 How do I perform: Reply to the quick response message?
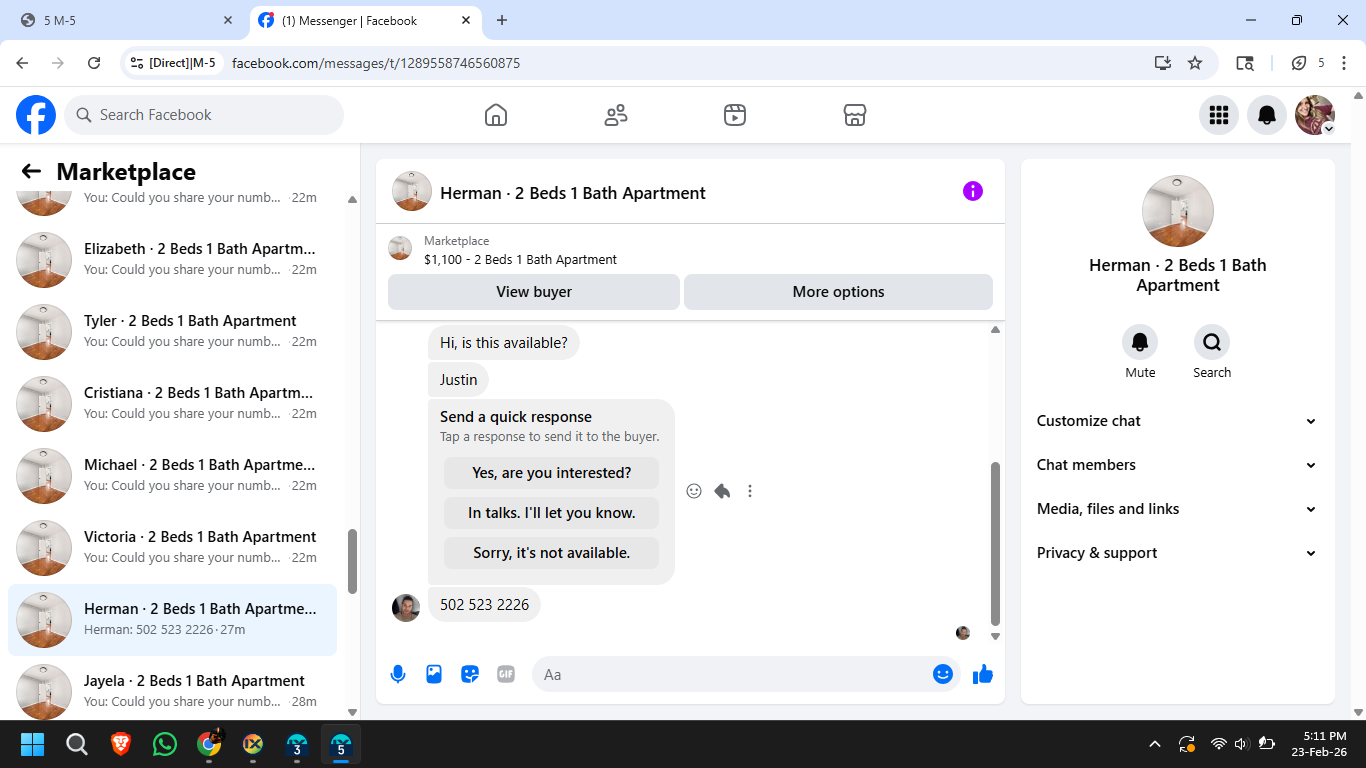[x=722, y=491]
